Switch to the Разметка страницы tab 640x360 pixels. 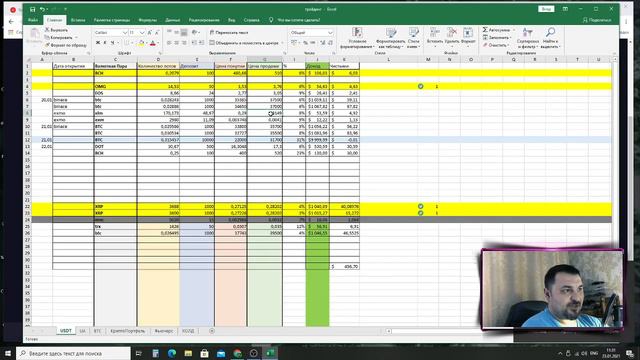112,20
